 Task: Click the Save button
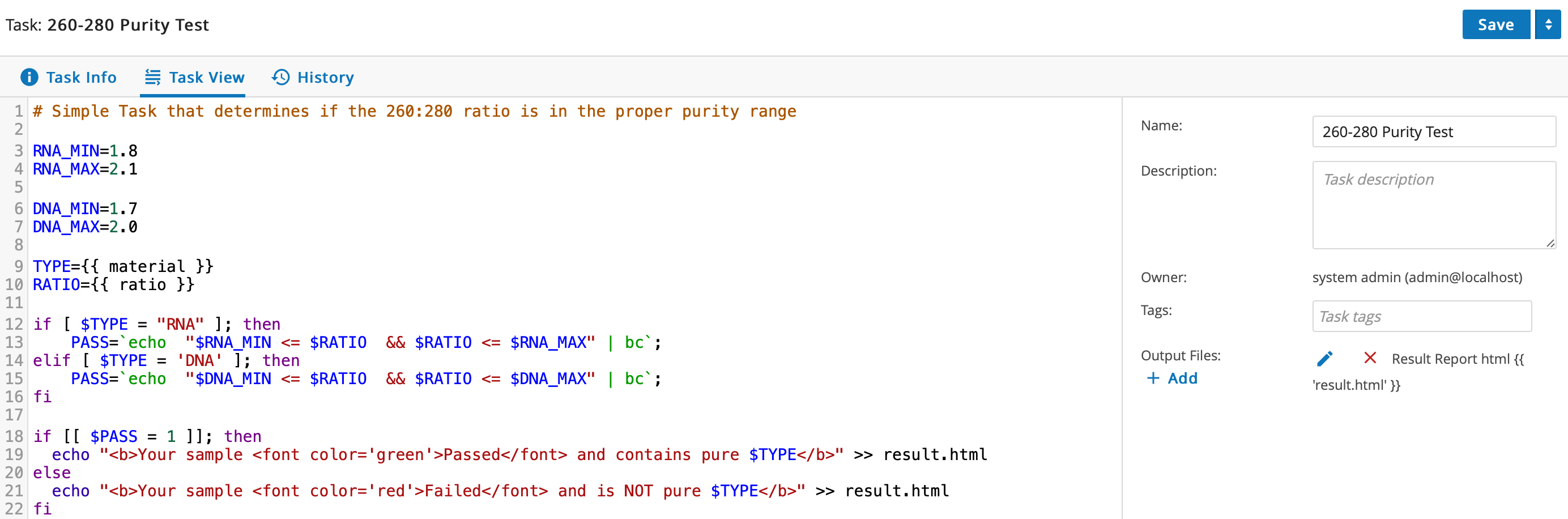tap(1495, 24)
